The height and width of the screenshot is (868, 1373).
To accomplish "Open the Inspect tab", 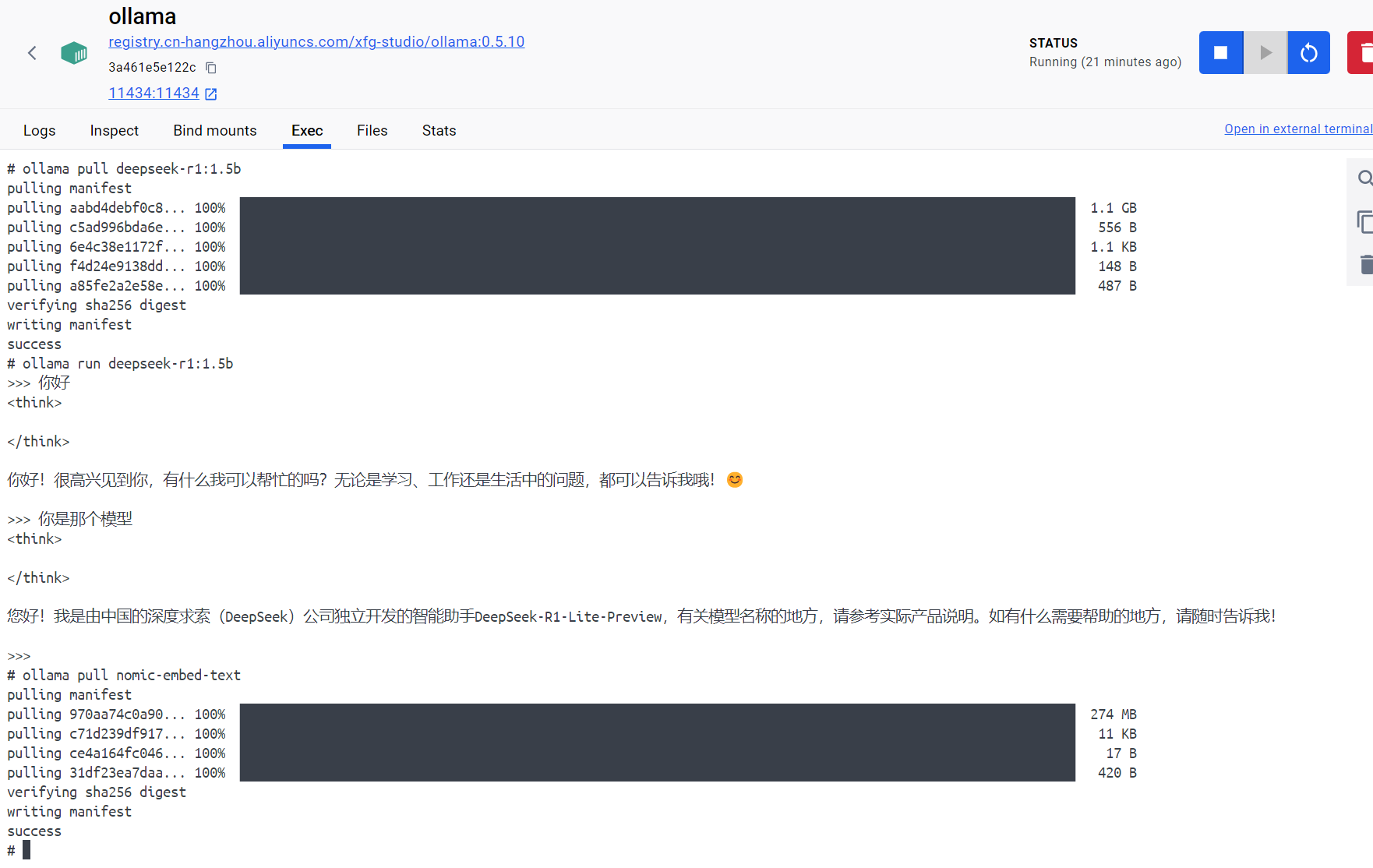I will point(114,131).
